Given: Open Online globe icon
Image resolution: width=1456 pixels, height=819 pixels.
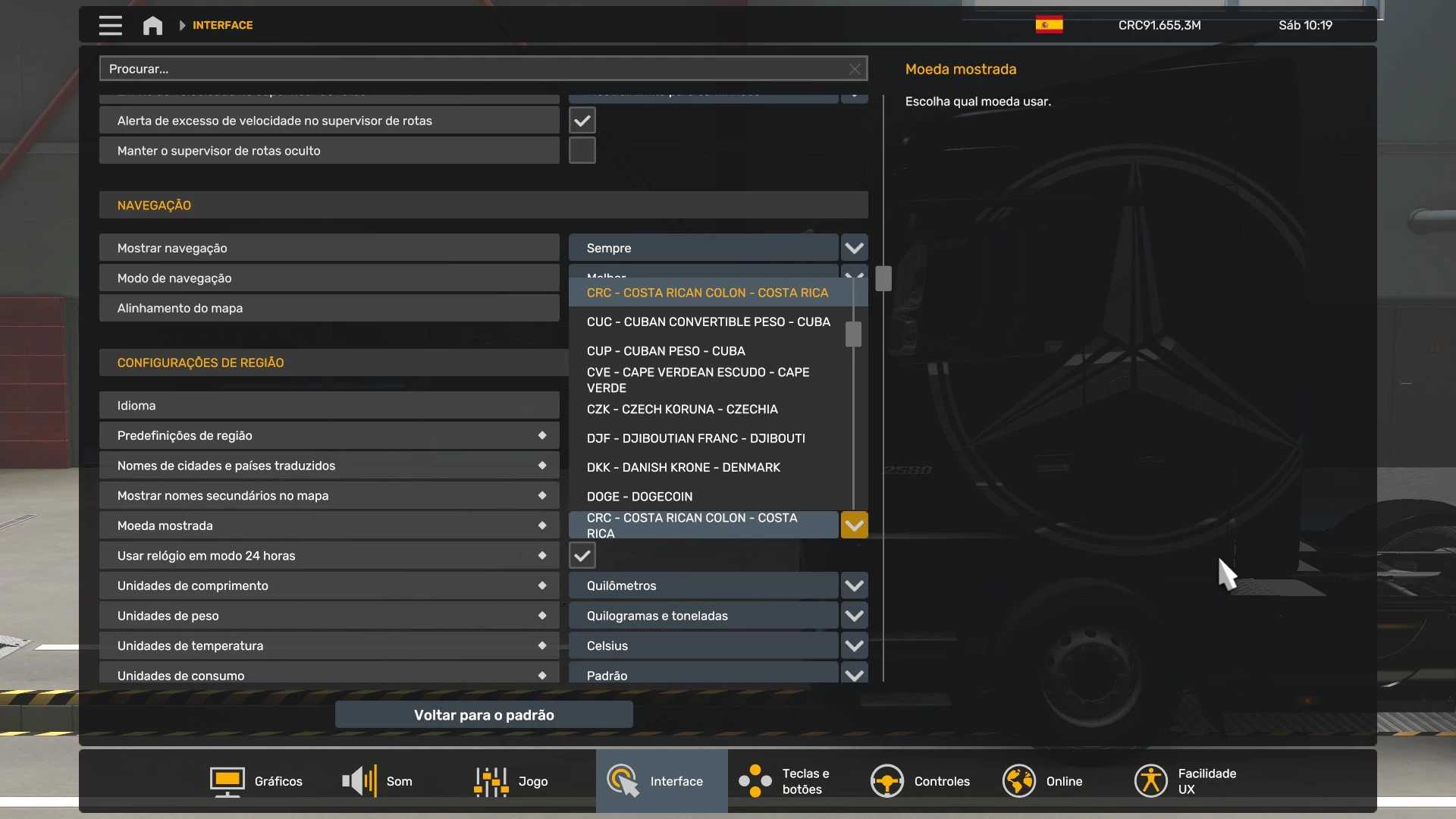Looking at the screenshot, I should (x=1018, y=781).
